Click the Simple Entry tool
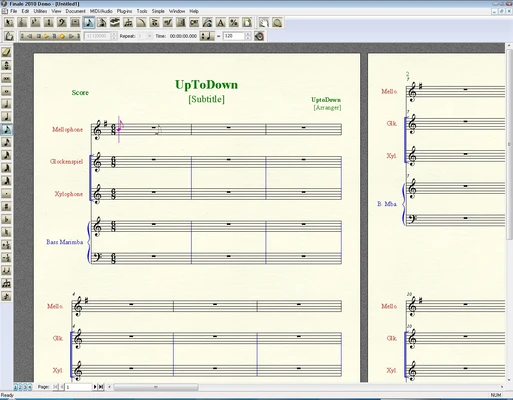 (x=89, y=23)
